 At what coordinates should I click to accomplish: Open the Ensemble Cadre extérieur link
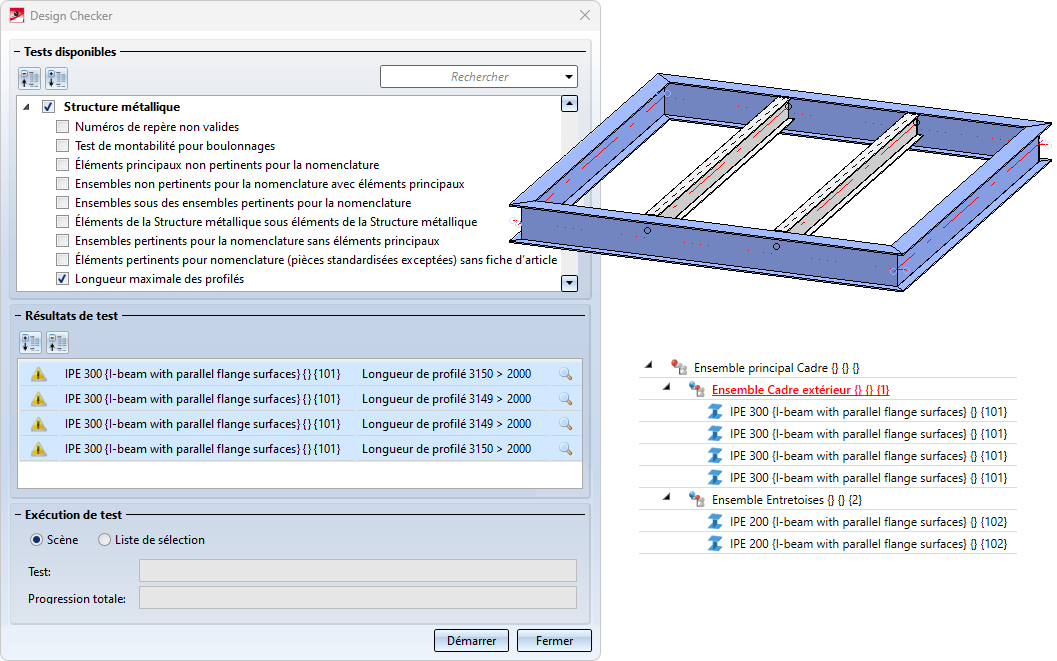(x=800, y=389)
